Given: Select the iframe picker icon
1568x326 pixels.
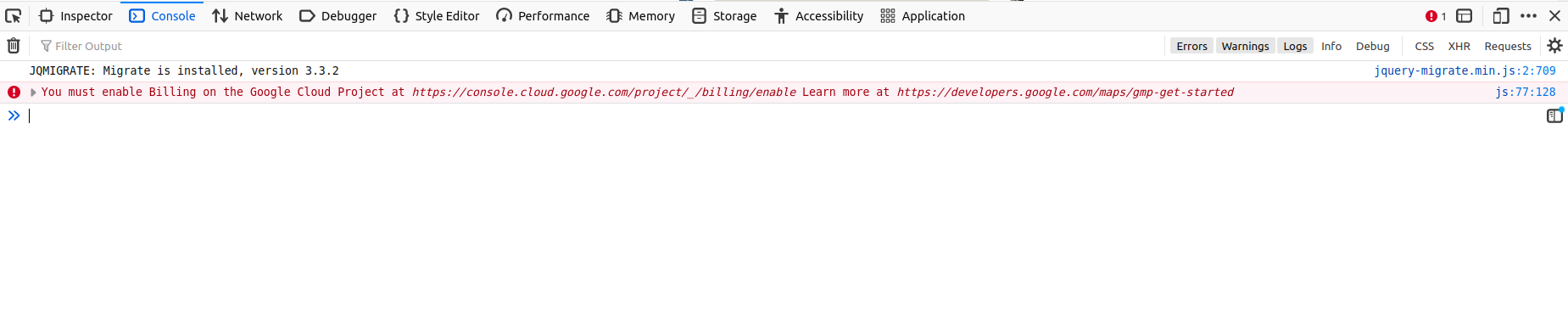Looking at the screenshot, I should [x=1465, y=16].
